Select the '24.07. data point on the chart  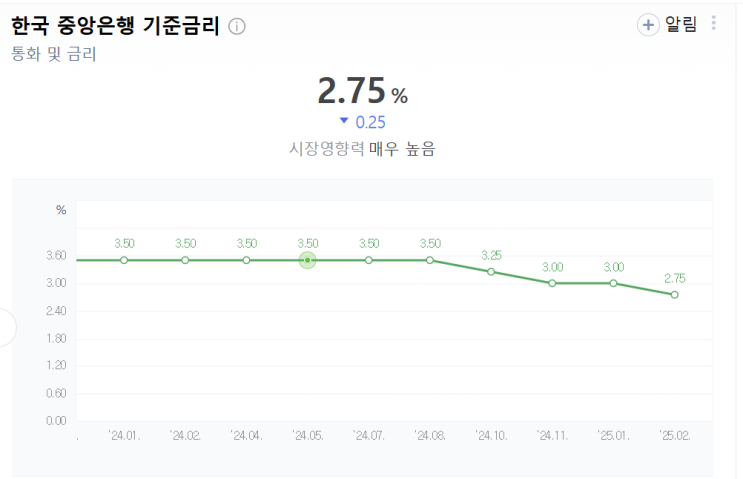click(x=369, y=260)
